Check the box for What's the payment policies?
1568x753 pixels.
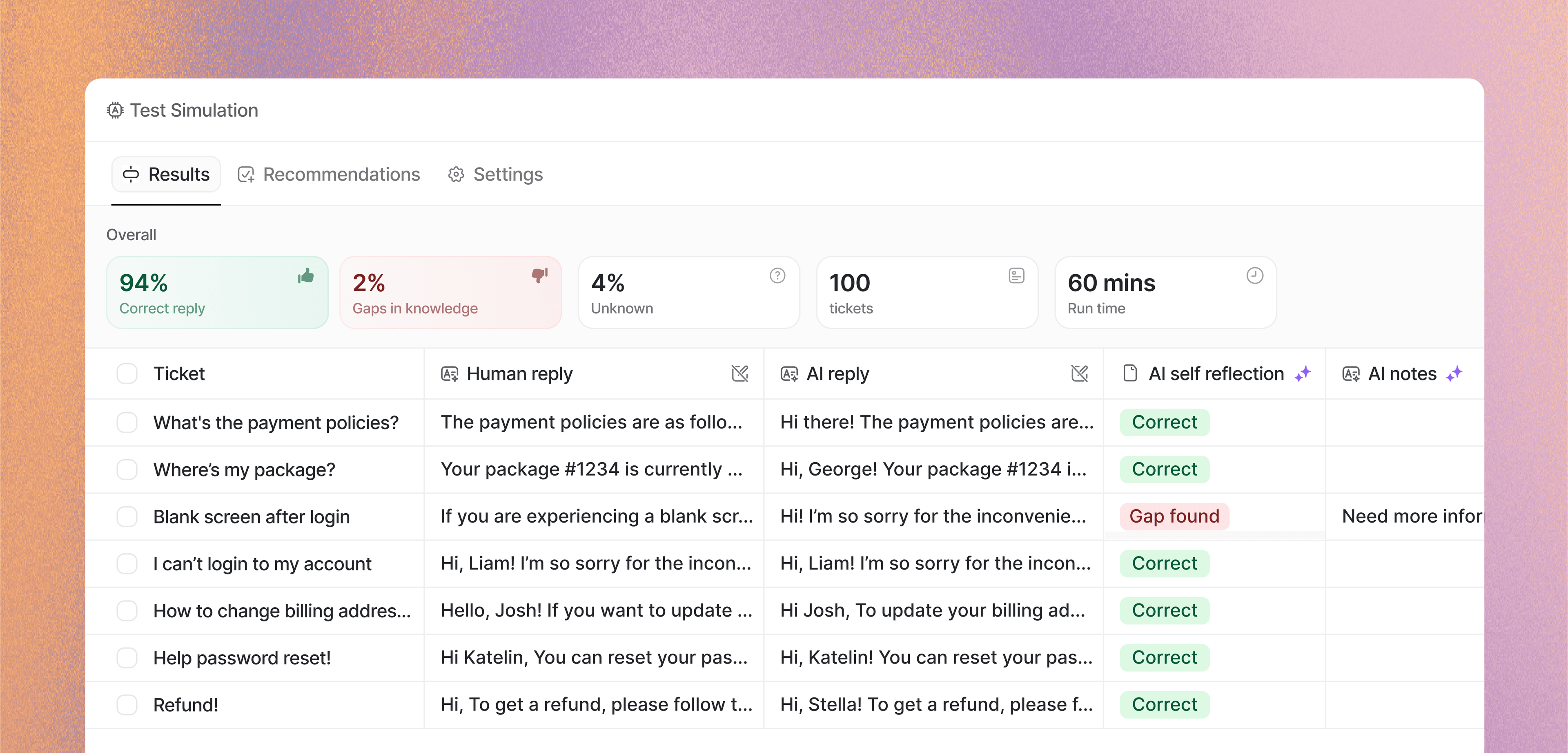(x=127, y=422)
